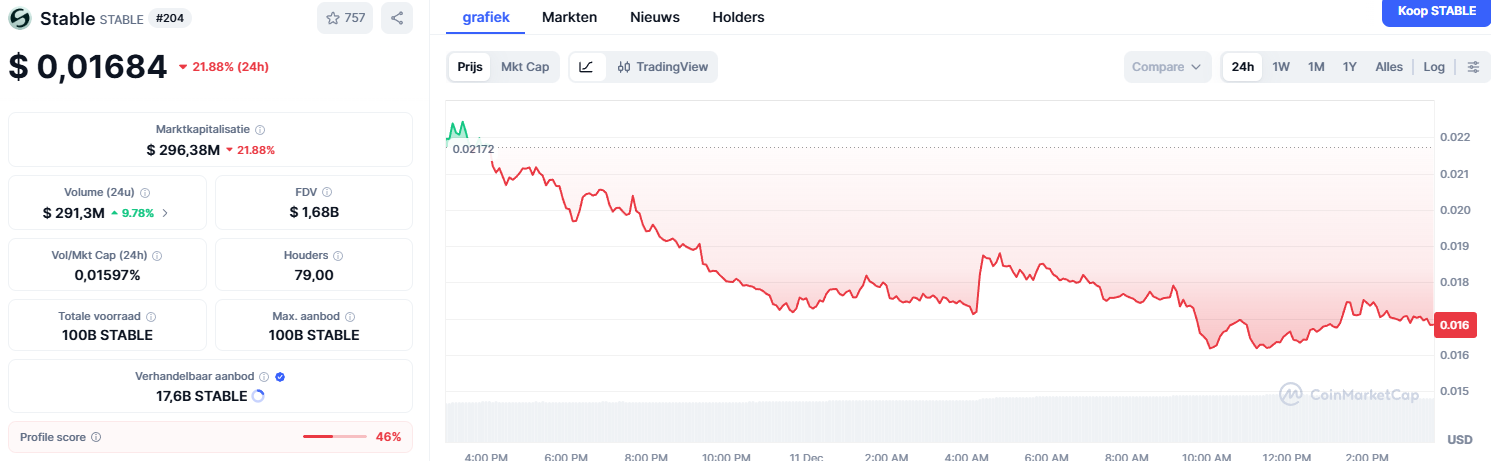Click the share icon beside watchlist

(x=397, y=18)
